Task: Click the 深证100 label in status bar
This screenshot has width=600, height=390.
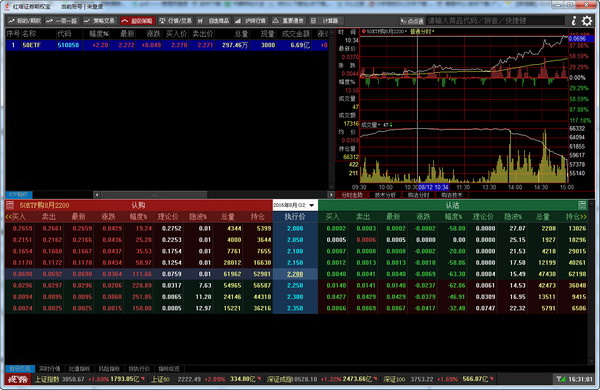Action: point(395,379)
